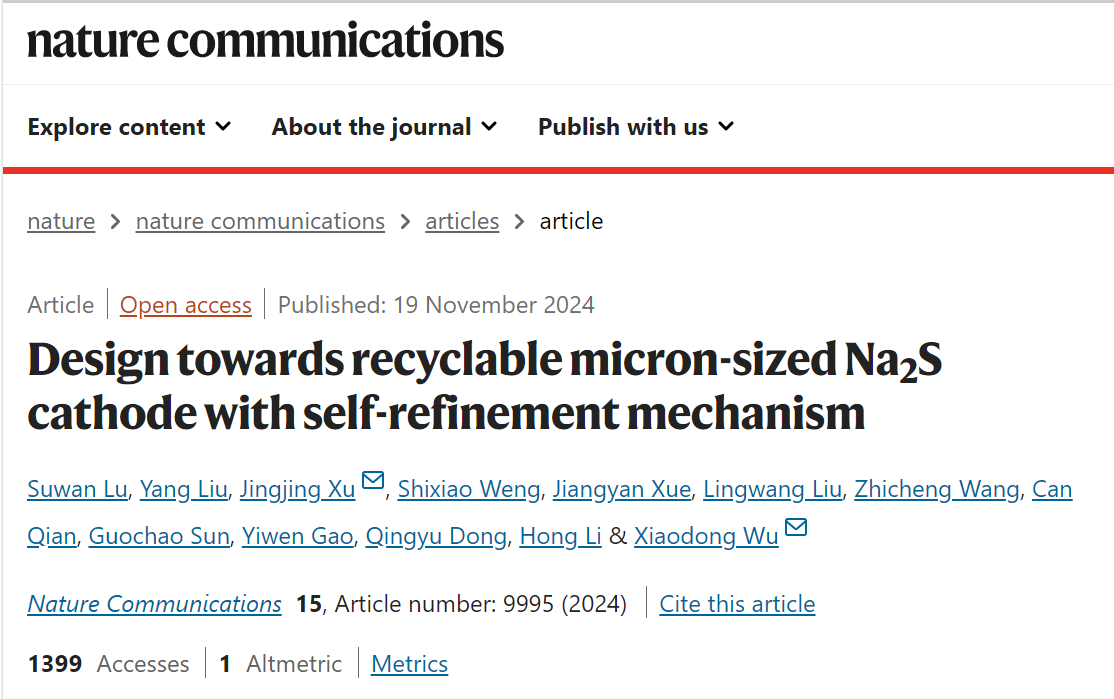1114x699 pixels.
Task: Click email envelope icon after Jingjing Xu
Action: [x=372, y=481]
